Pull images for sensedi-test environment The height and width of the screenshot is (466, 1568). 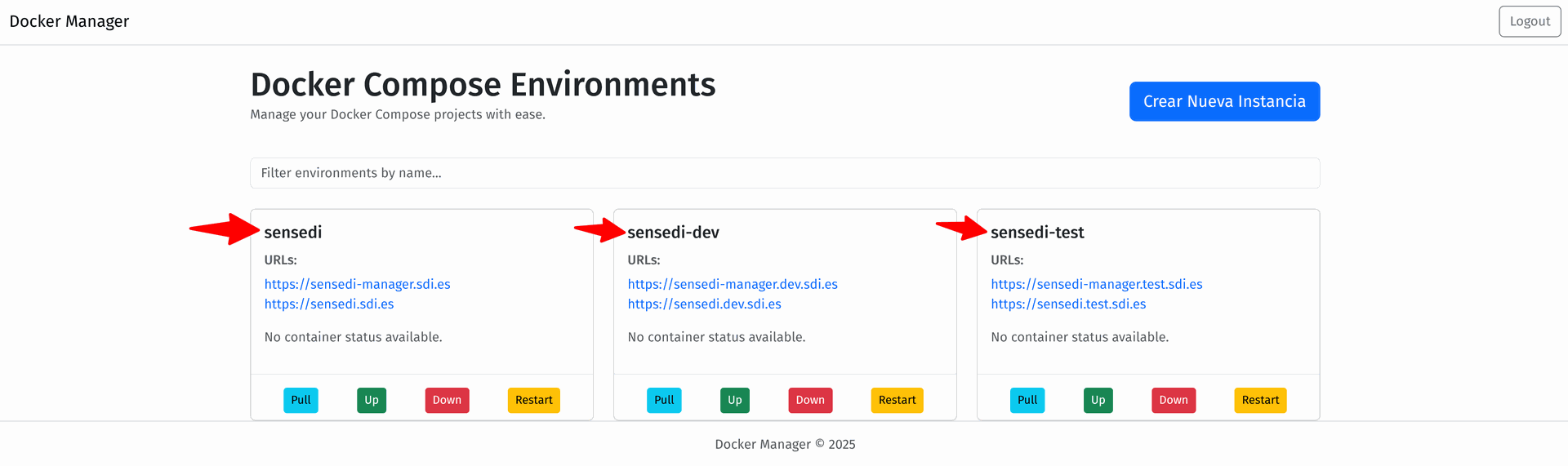(x=1027, y=400)
